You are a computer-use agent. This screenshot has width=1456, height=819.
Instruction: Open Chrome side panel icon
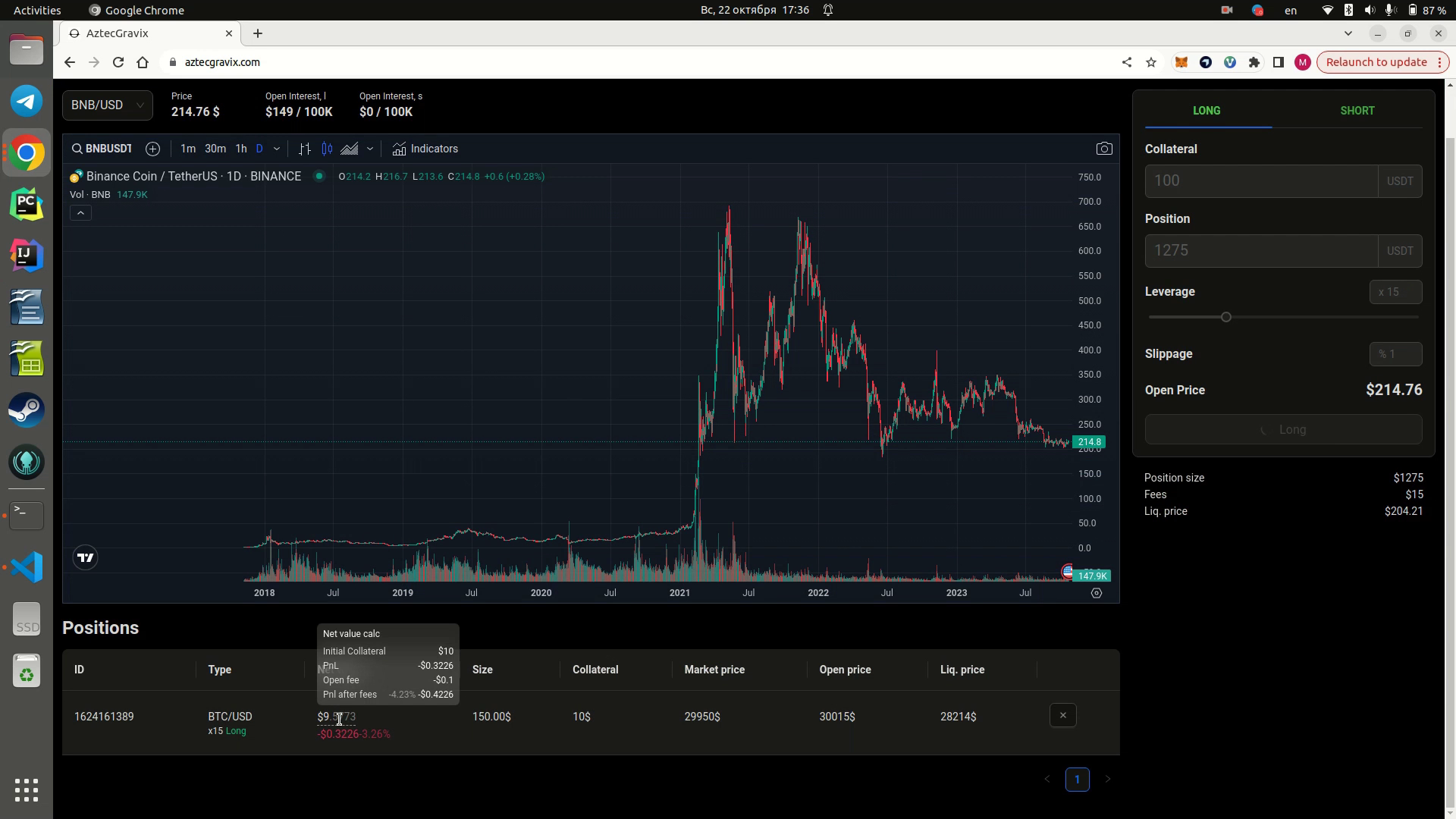point(1278,62)
